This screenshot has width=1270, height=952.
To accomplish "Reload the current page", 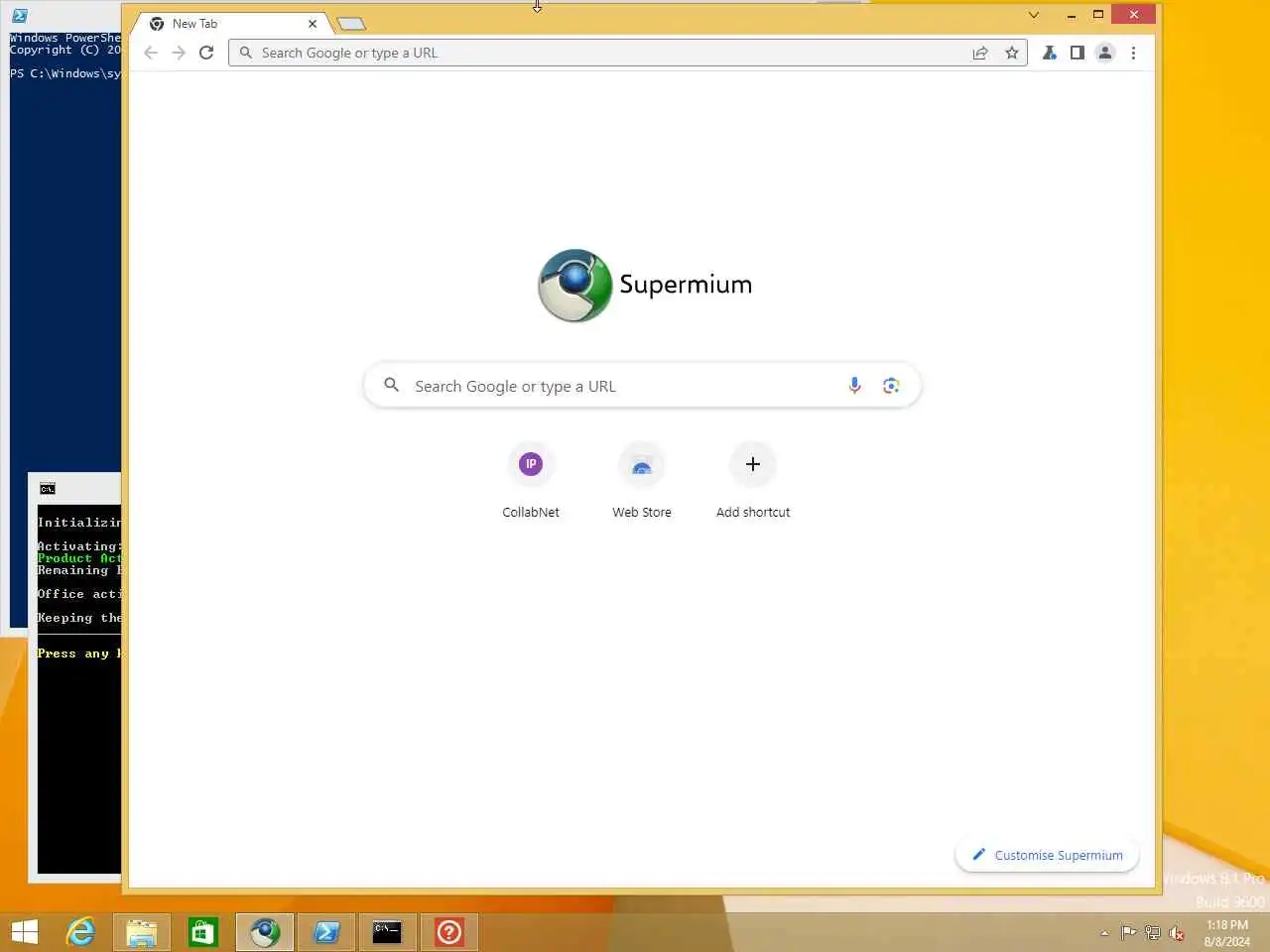I will point(206,53).
